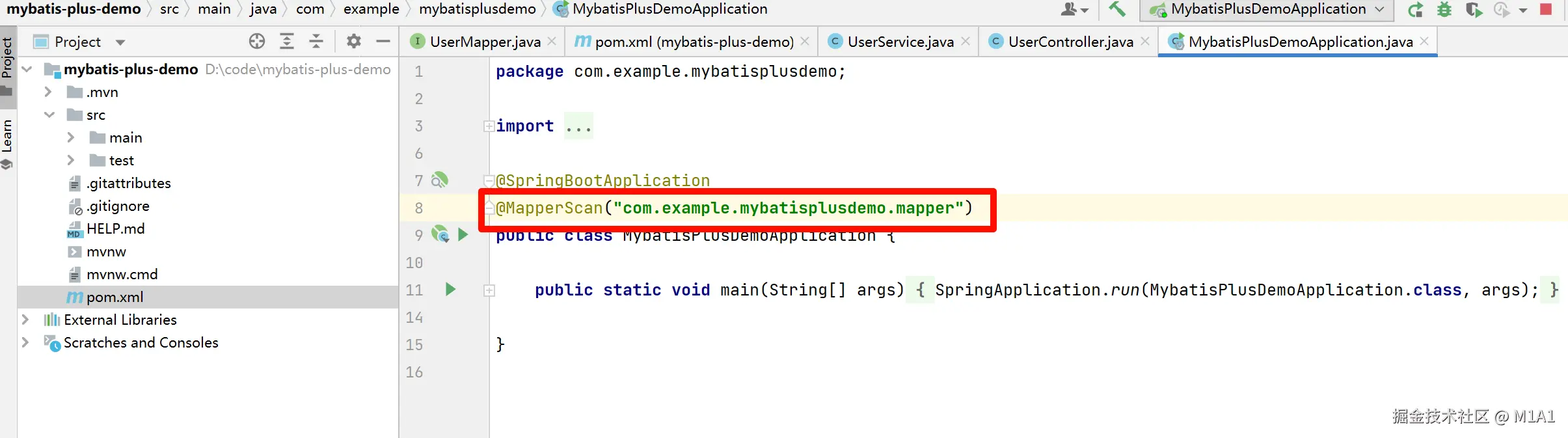Open the profiler run icon
The image size is (1568, 438).
point(1502,10)
